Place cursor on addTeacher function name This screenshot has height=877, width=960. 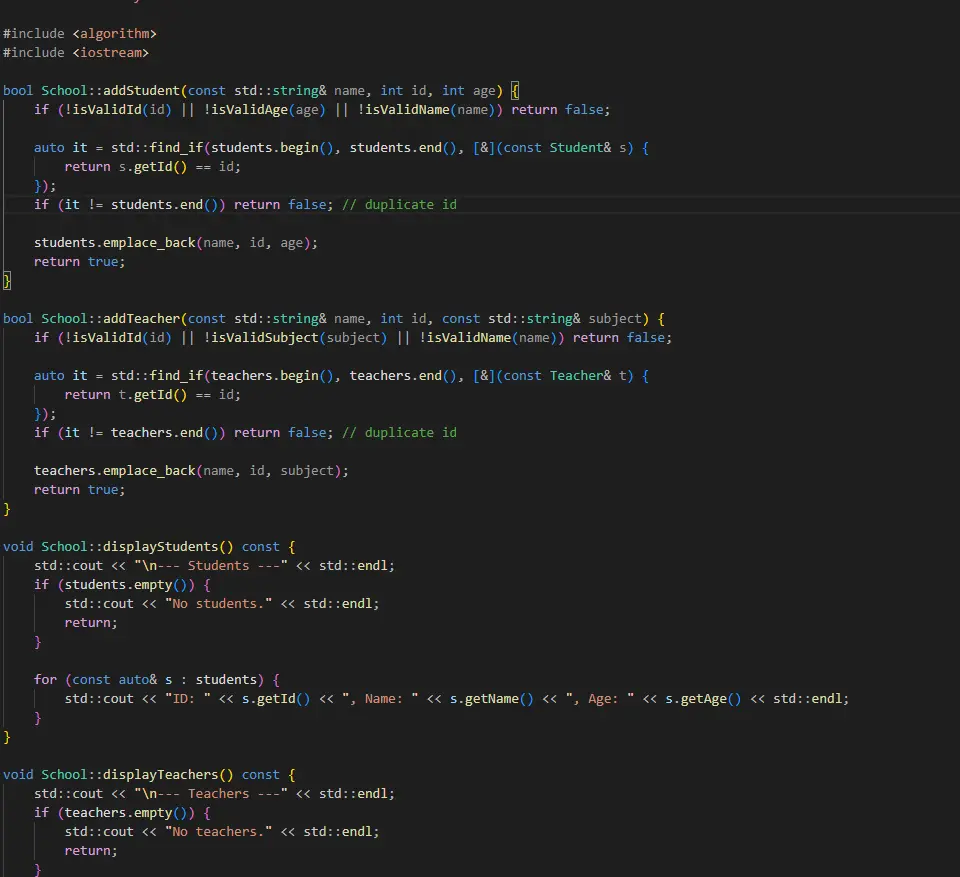click(141, 318)
